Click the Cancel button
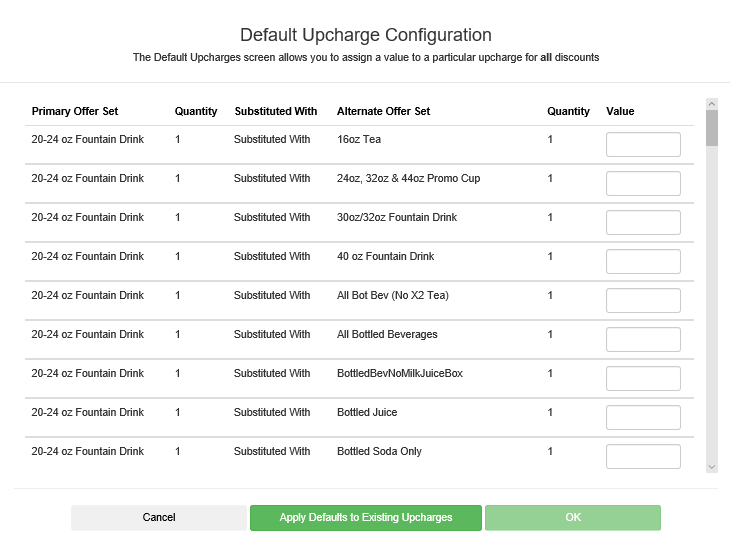The image size is (730, 543). point(158,517)
